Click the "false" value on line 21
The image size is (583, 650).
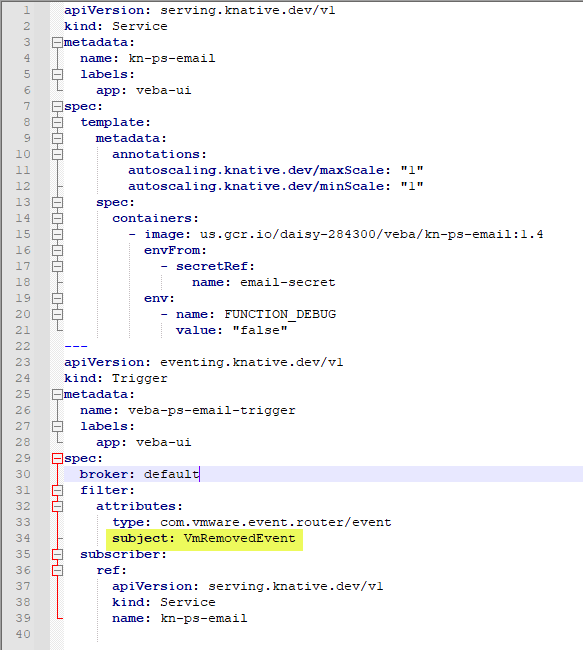[260, 330]
